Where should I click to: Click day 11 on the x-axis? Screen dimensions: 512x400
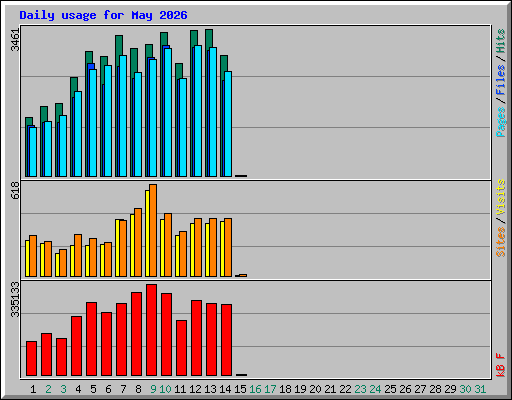pos(180,389)
